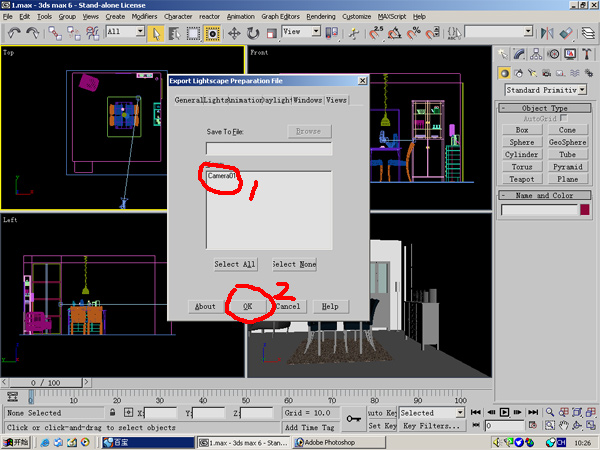Screen dimensions: 600x450
Task: Collapse the Object Type rollout
Action: (545, 107)
